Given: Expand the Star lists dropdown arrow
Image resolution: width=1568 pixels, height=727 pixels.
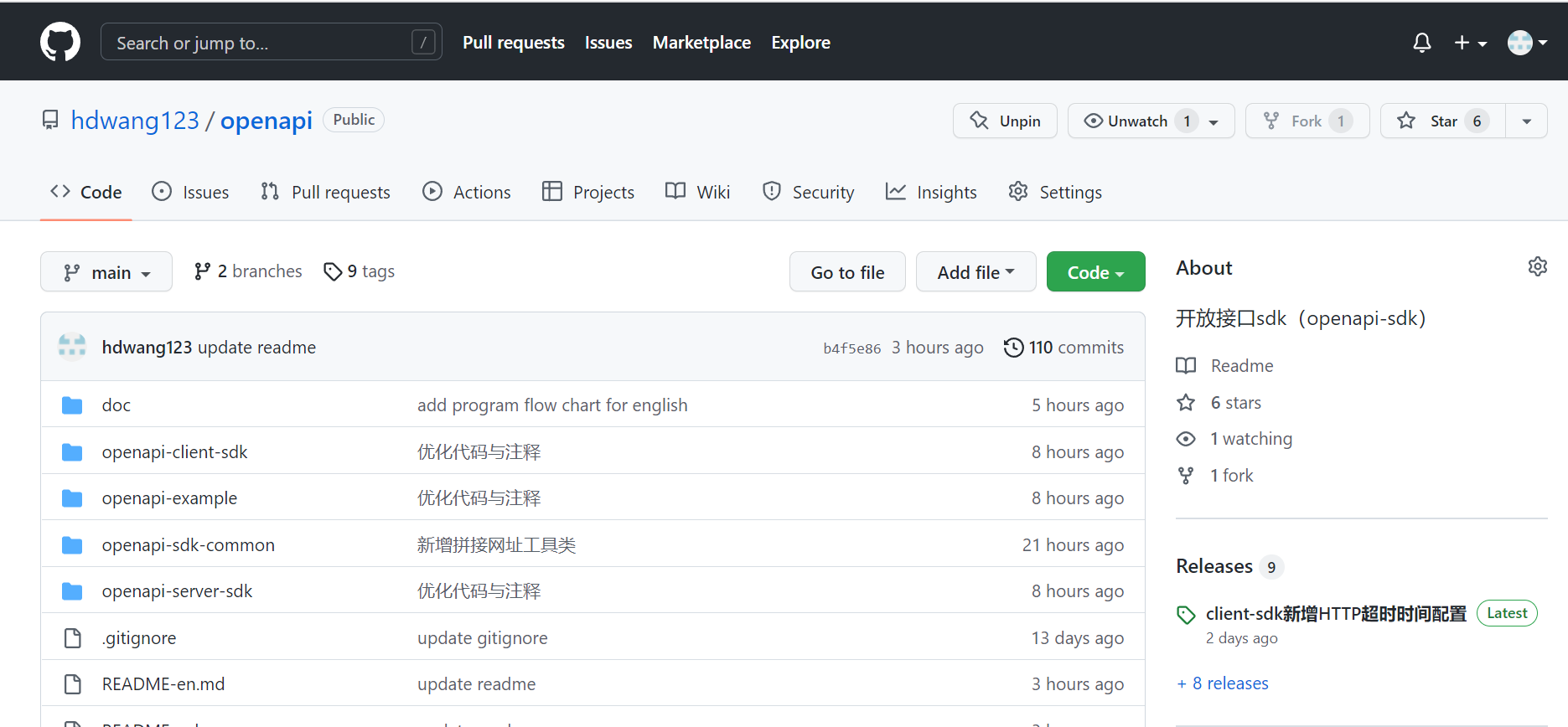Looking at the screenshot, I should (1527, 121).
